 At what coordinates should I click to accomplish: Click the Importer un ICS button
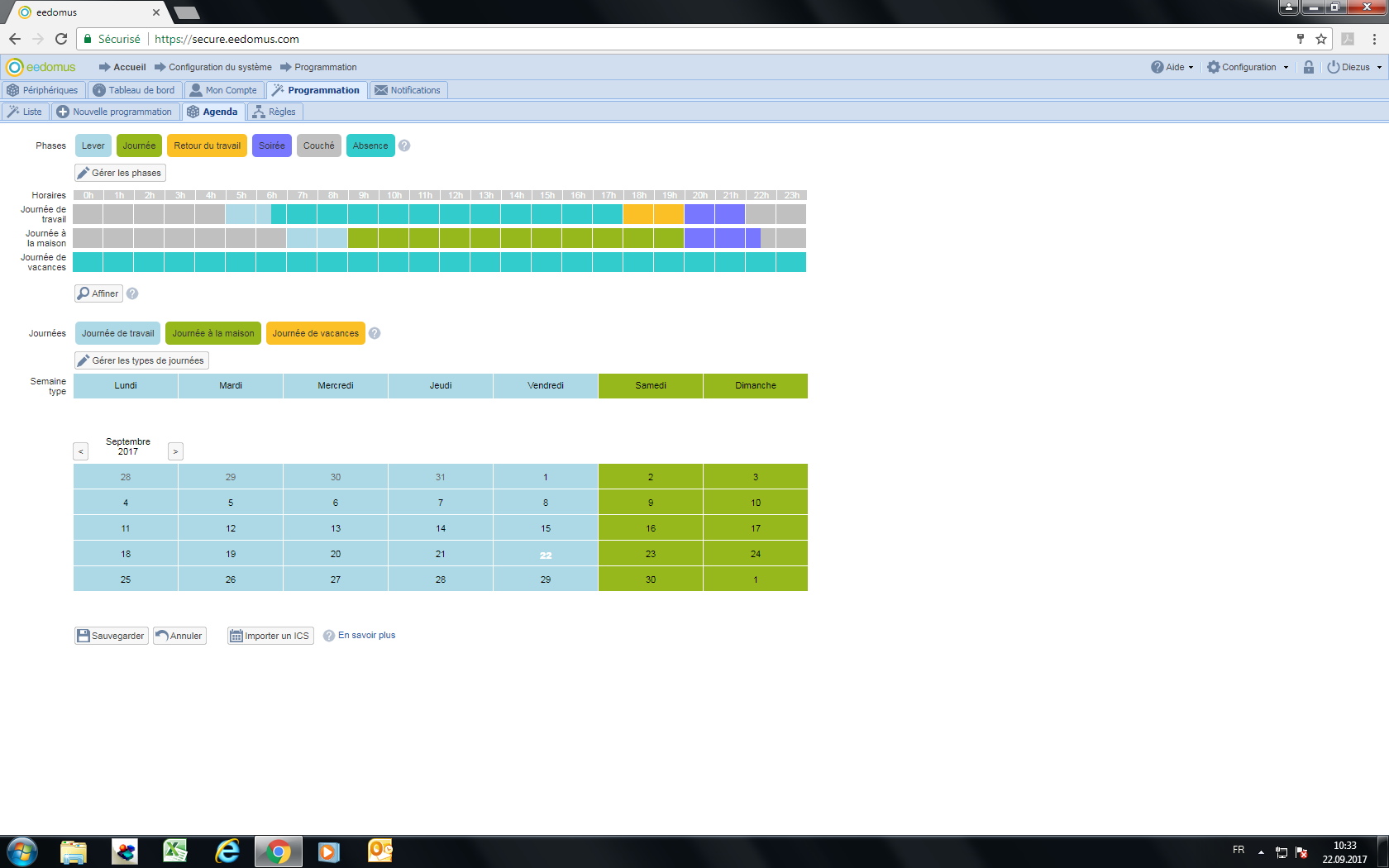270,636
